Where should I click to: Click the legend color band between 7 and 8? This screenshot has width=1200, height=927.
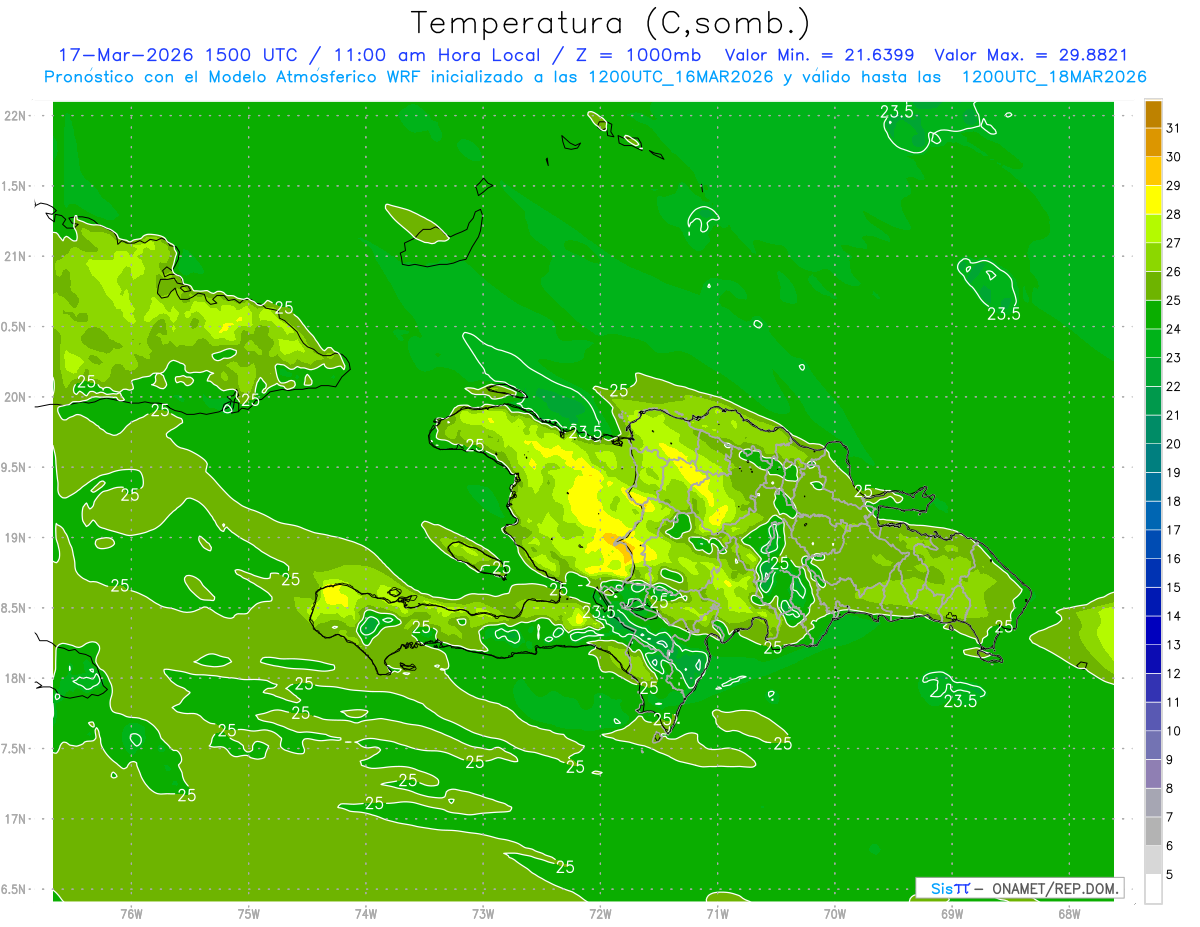coord(1153,803)
